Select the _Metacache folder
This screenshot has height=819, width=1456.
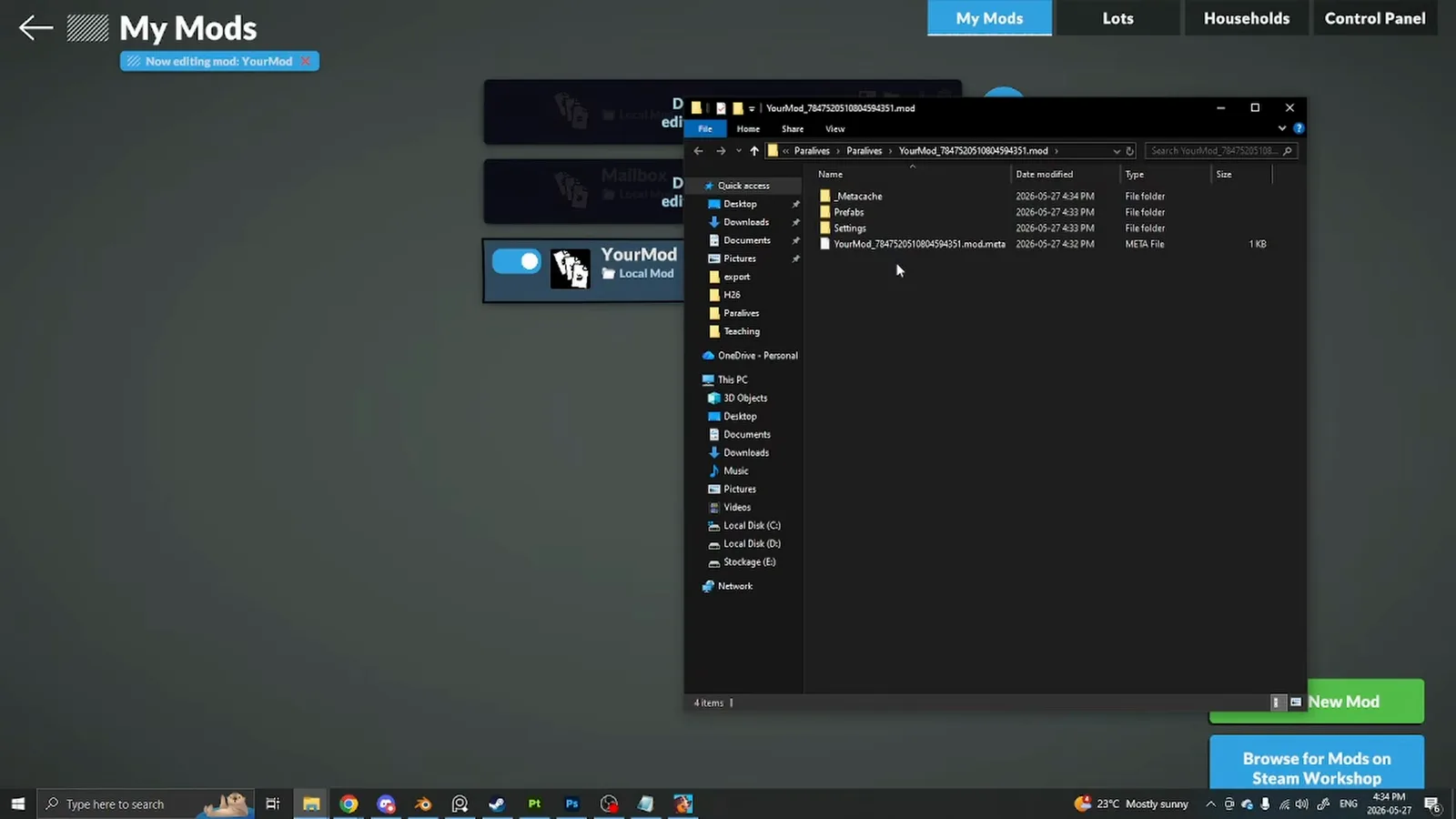pyautogui.click(x=858, y=197)
